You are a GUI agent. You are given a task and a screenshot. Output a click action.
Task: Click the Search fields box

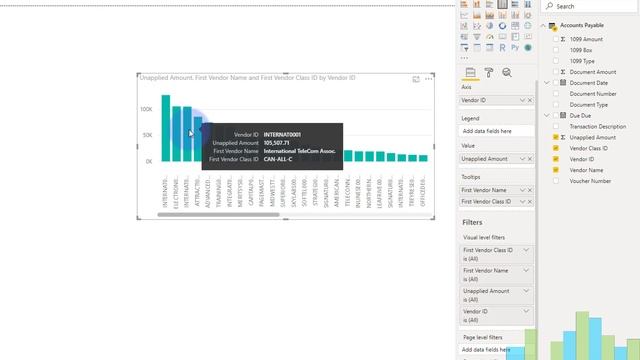[x=590, y=6]
